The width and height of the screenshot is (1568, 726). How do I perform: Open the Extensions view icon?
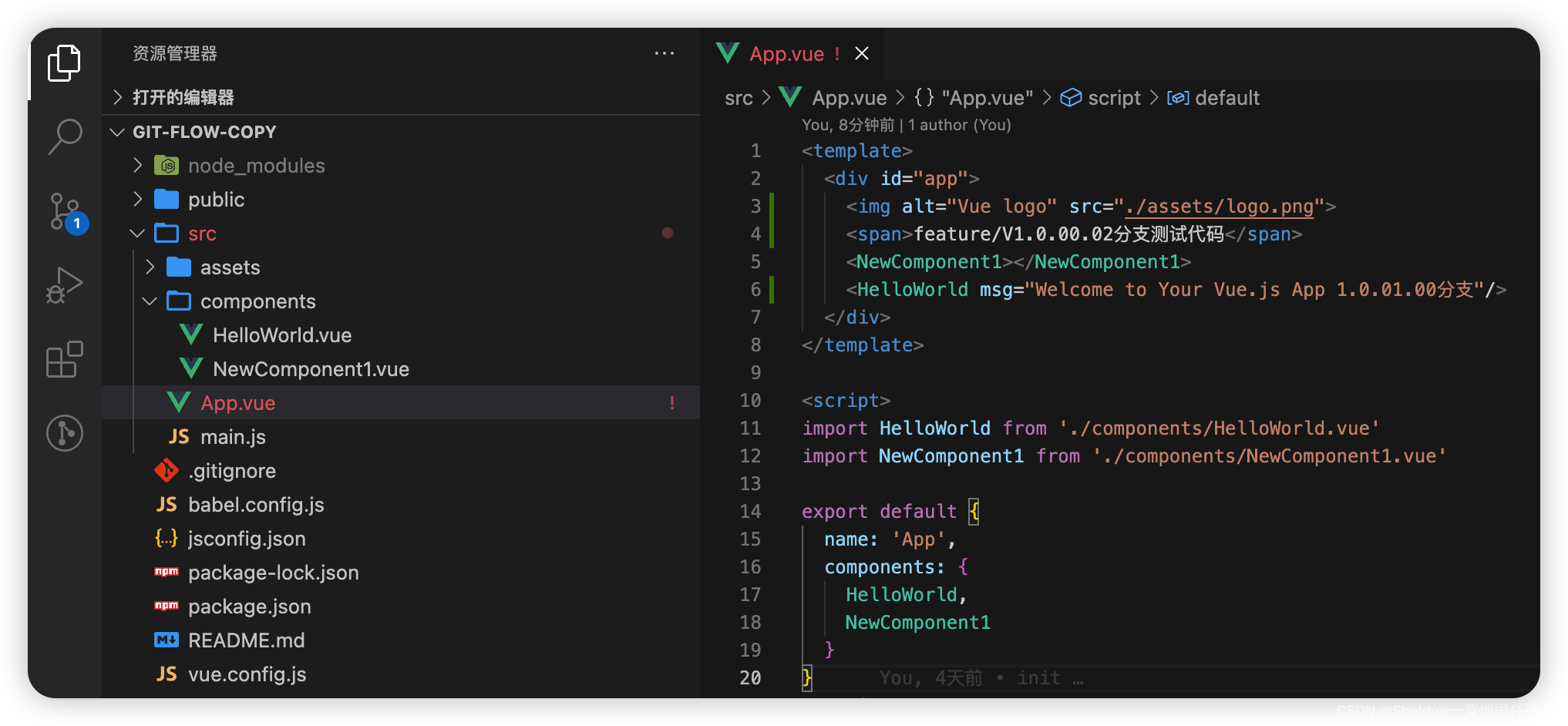pyautogui.click(x=64, y=359)
